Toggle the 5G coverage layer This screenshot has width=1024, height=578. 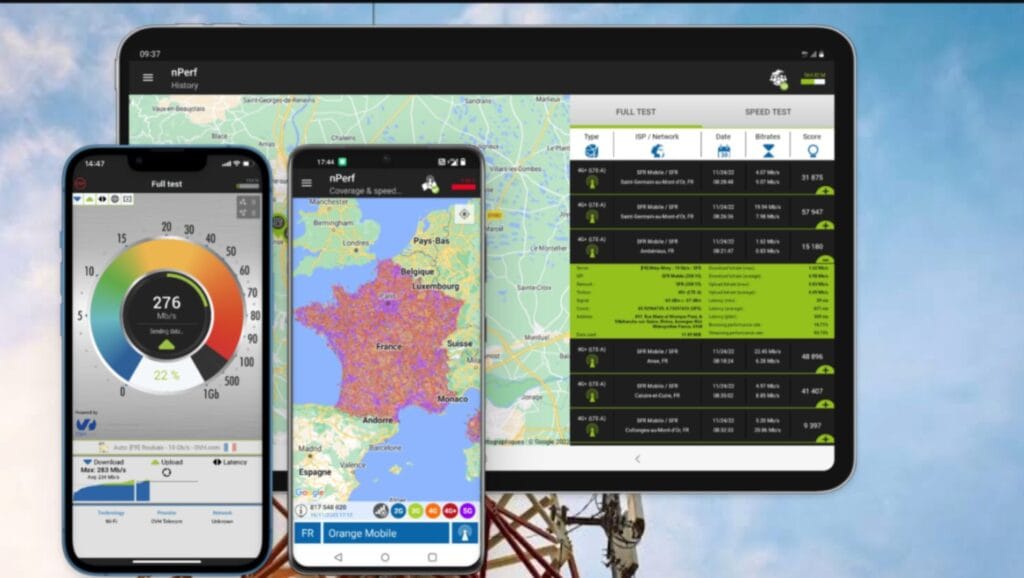point(468,511)
